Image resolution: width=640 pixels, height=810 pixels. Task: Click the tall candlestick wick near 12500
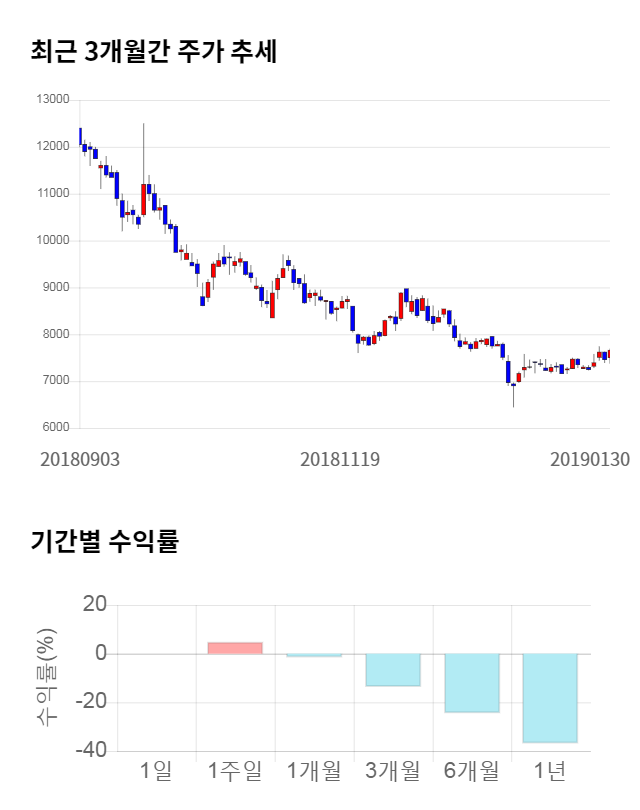pyautogui.click(x=143, y=150)
